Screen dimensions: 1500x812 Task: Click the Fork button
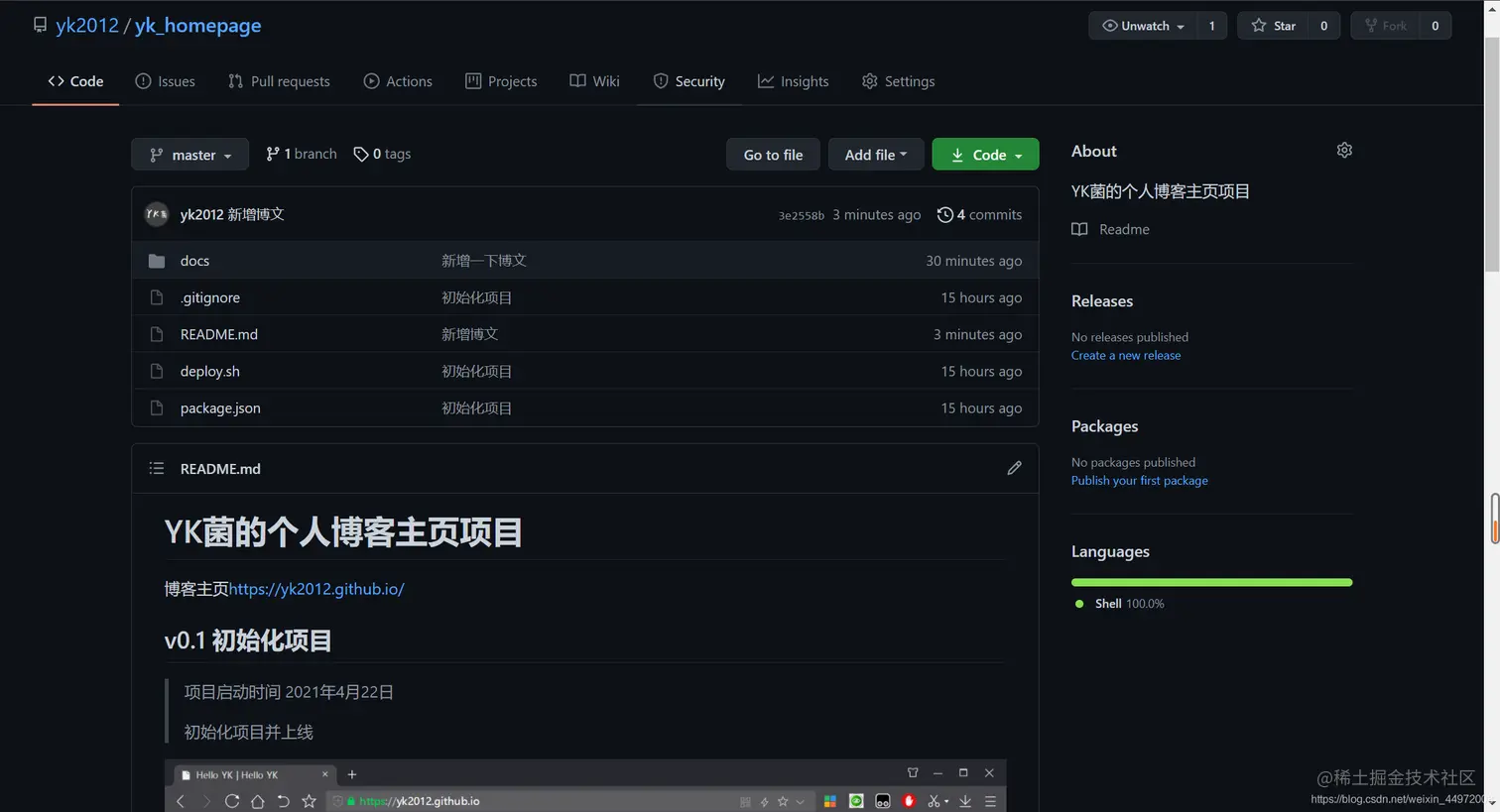1386,26
